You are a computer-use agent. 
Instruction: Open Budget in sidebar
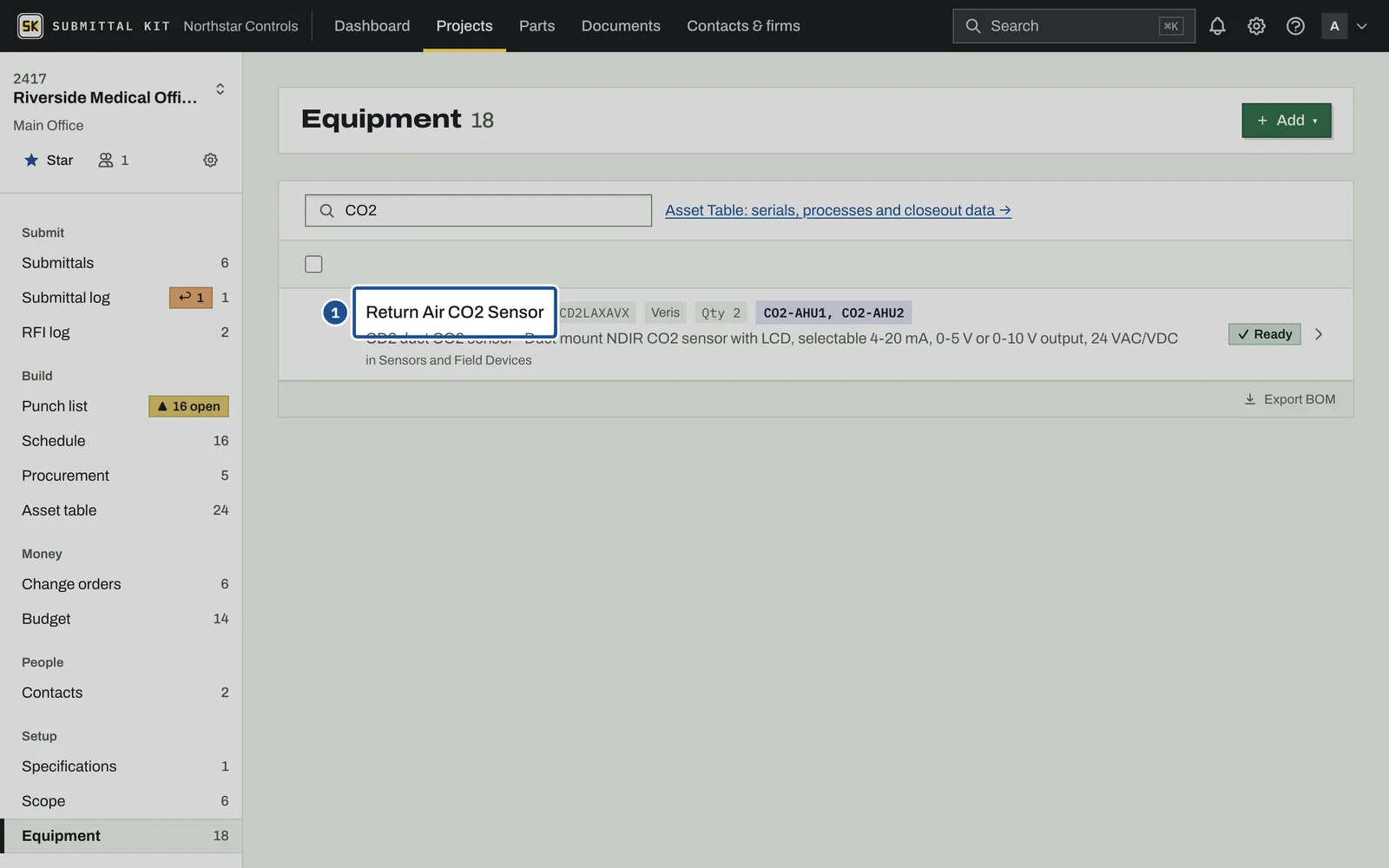point(122,619)
